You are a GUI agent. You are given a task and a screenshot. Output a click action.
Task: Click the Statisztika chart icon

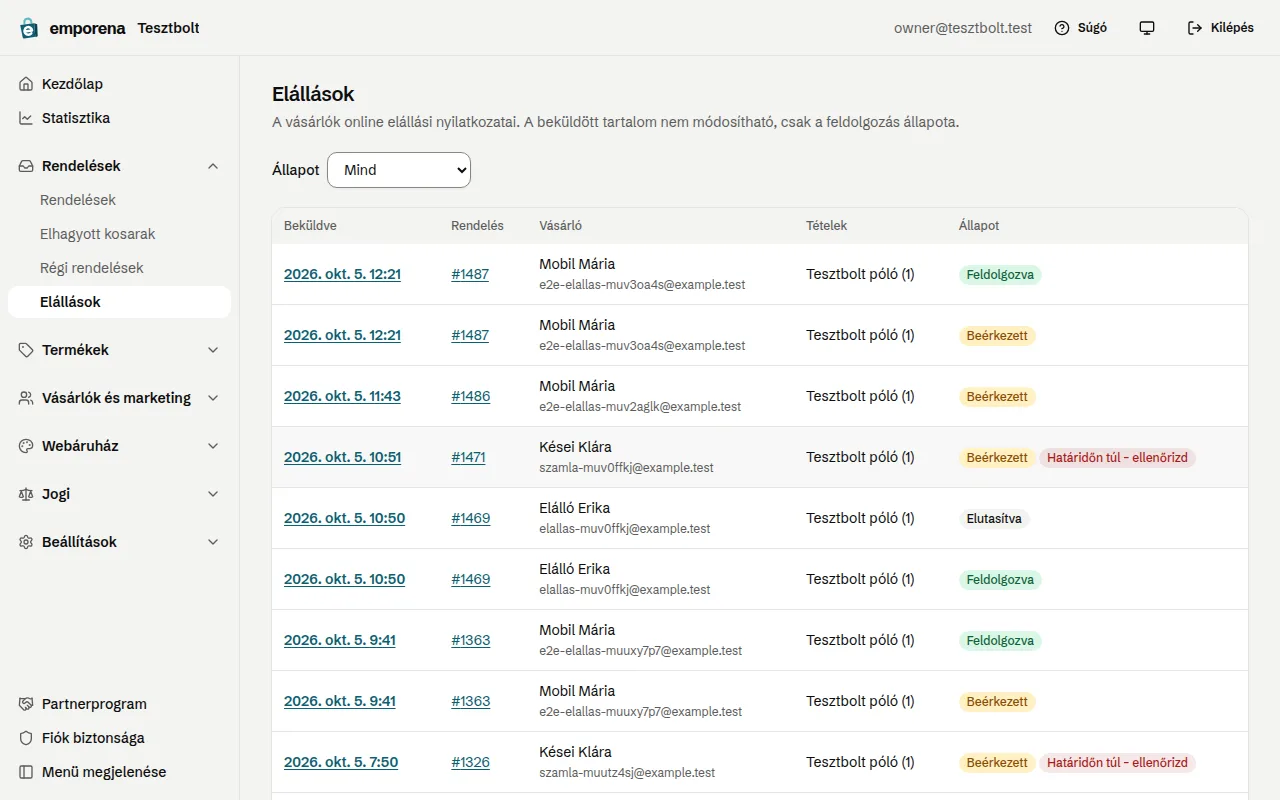(x=26, y=118)
